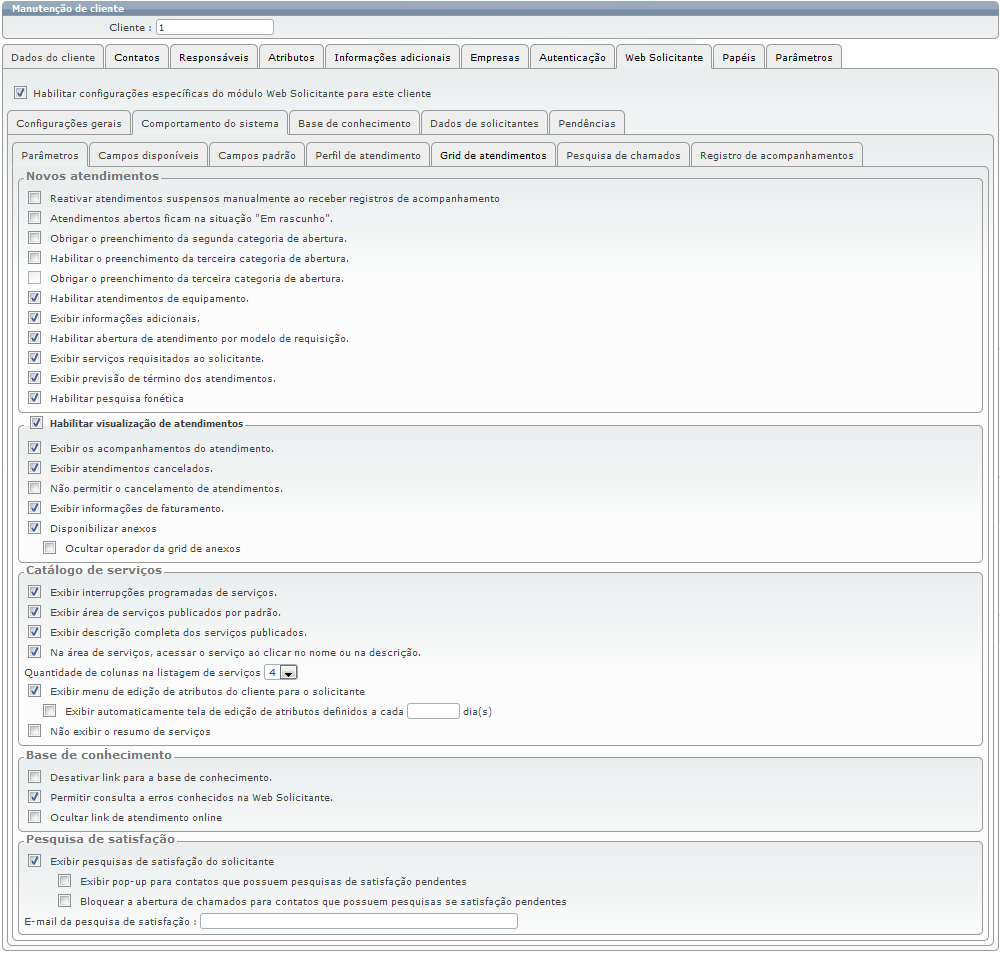The width and height of the screenshot is (1000, 955).
Task: Check Não permitir o cancelamento de atendimentos
Action: click(34, 488)
